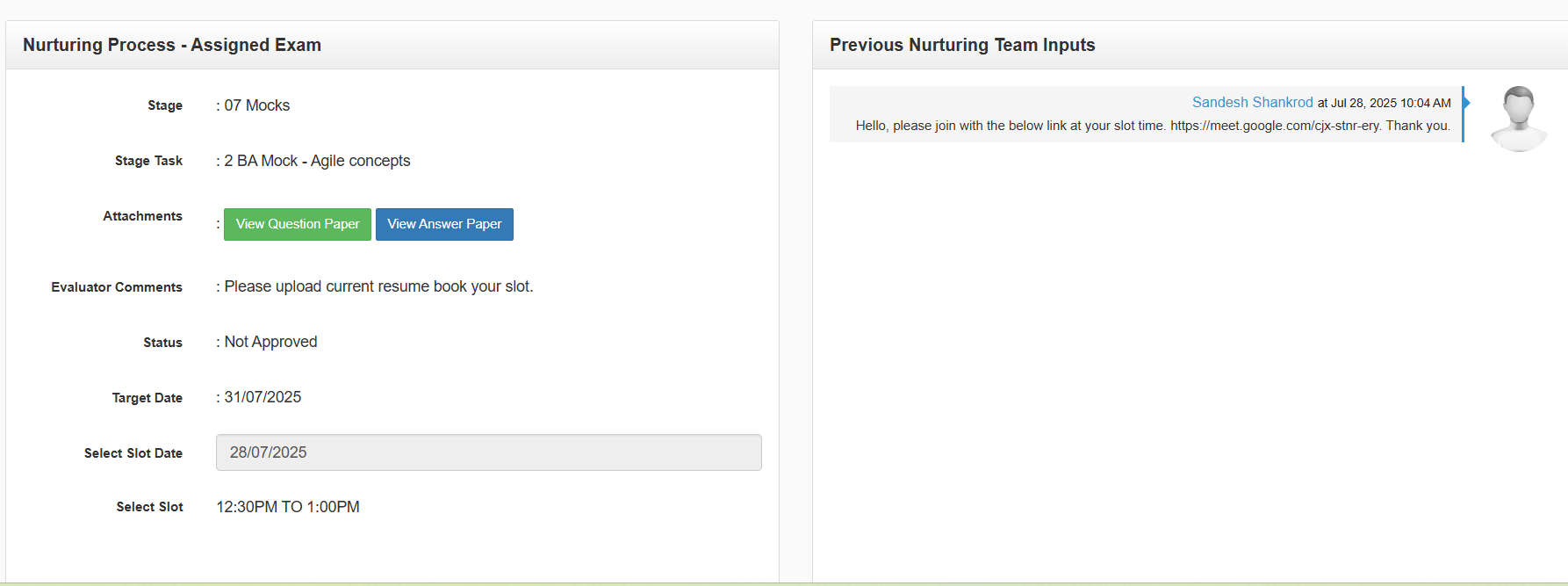This screenshot has height=586, width=1568.
Task: Click the Evaluator Comments label
Action: point(117,287)
